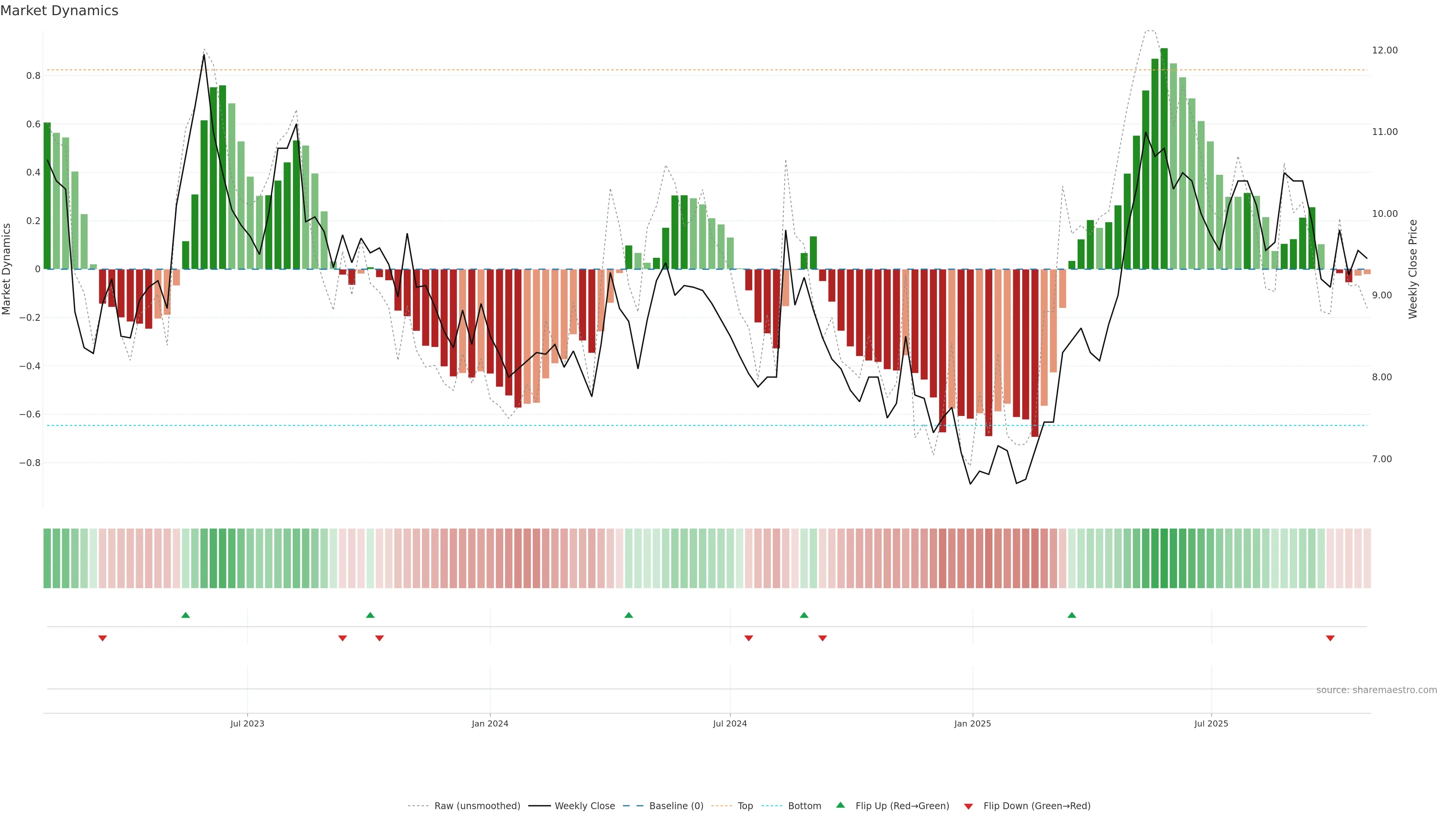This screenshot has width=1456, height=819.
Task: Click the Flip Down legend triangle icon
Action: point(968,806)
